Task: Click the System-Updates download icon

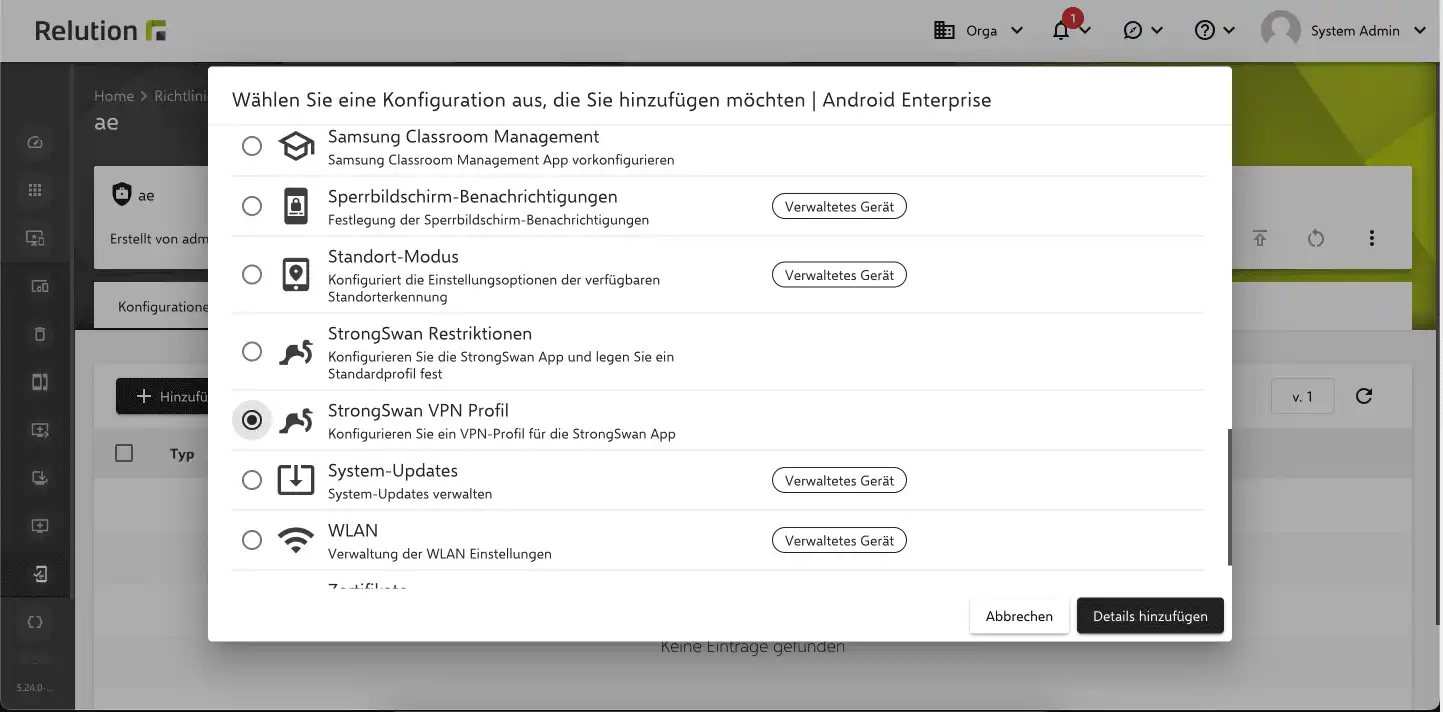Action: (x=296, y=481)
